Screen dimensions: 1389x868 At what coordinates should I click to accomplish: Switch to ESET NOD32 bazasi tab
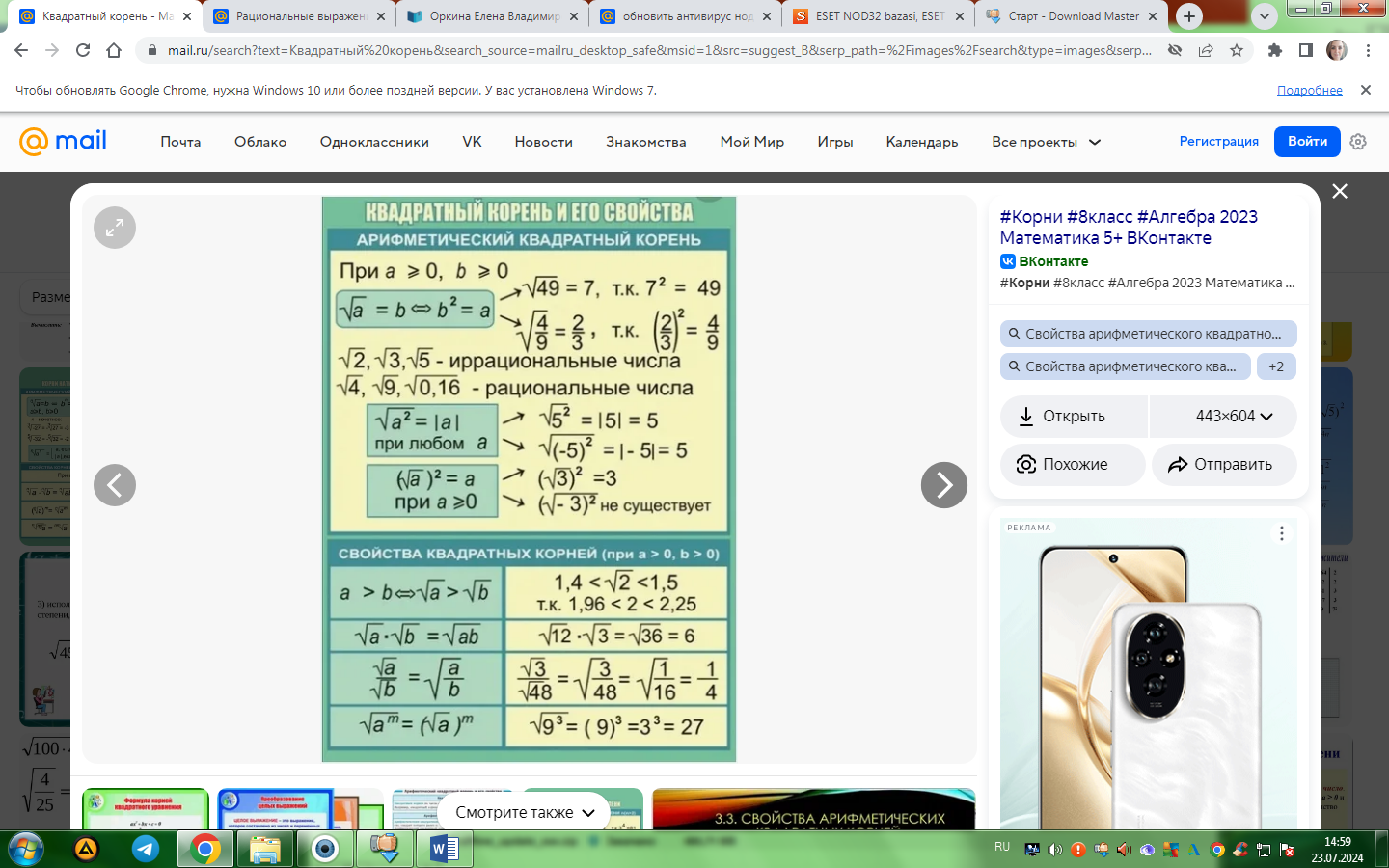tap(879, 16)
